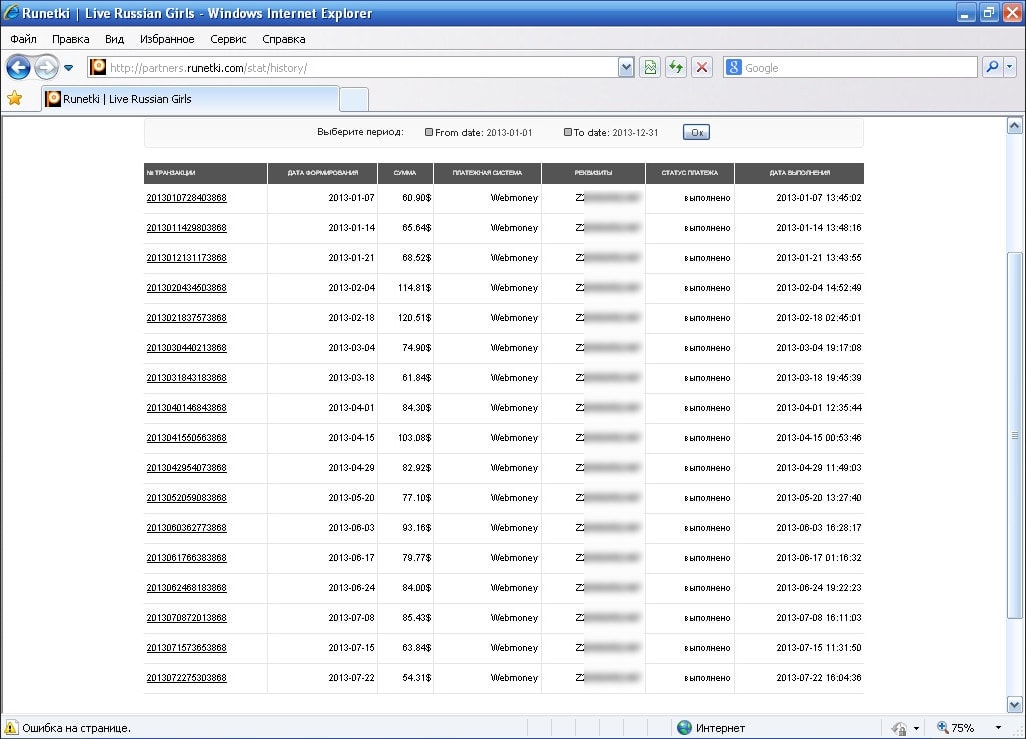Image resolution: width=1026 pixels, height=739 pixels.
Task: Click the Refresh page icon
Action: point(676,68)
